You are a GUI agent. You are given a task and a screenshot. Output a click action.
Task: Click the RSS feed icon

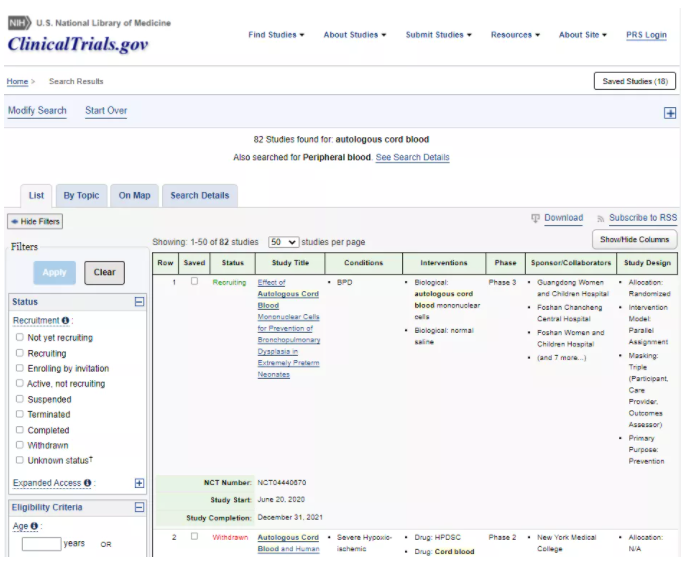click(601, 219)
